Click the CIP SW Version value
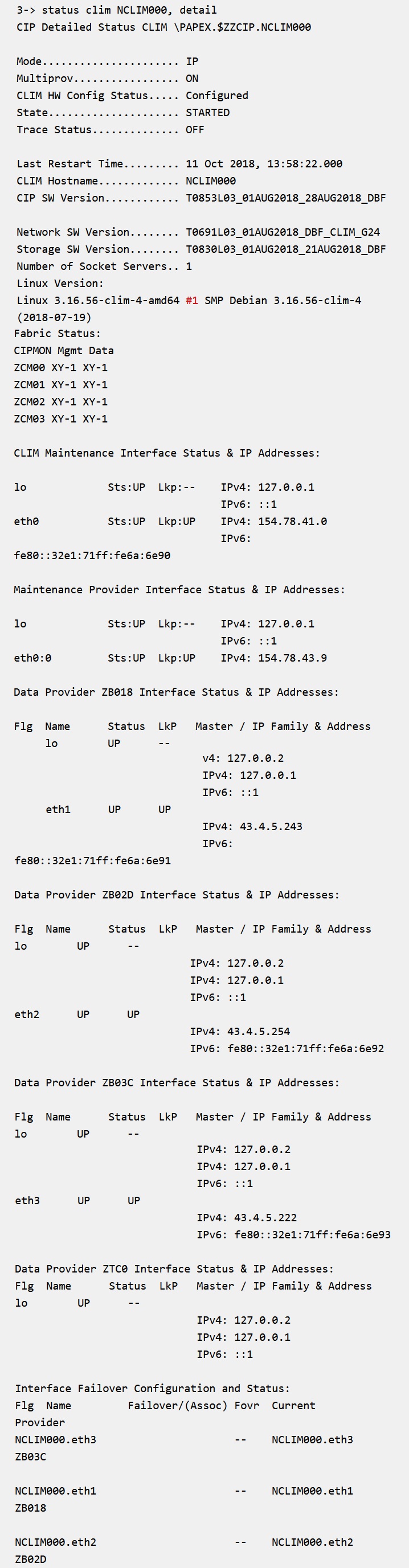409x1568 pixels. (285, 198)
